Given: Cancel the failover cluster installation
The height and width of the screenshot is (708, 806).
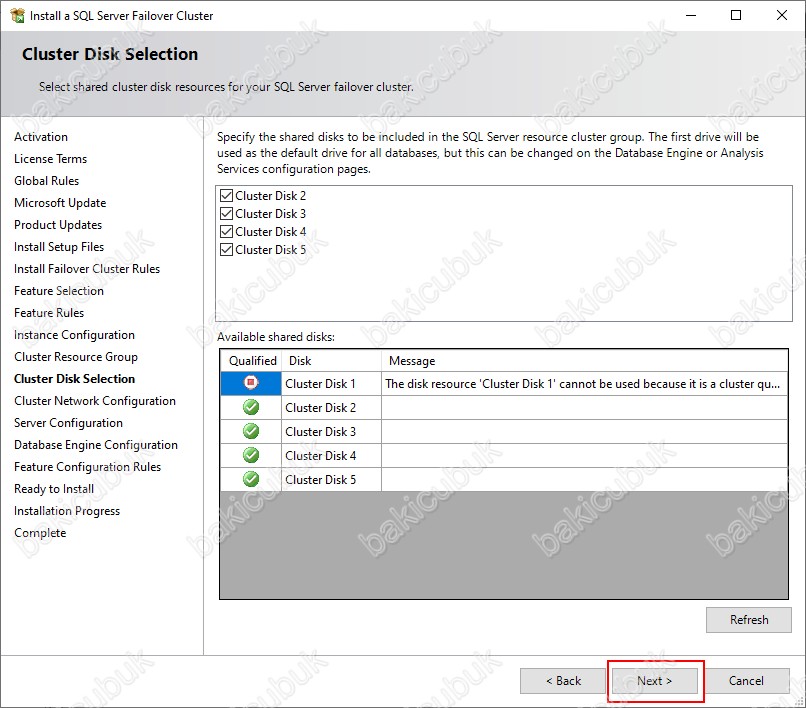Looking at the screenshot, I should (746, 681).
